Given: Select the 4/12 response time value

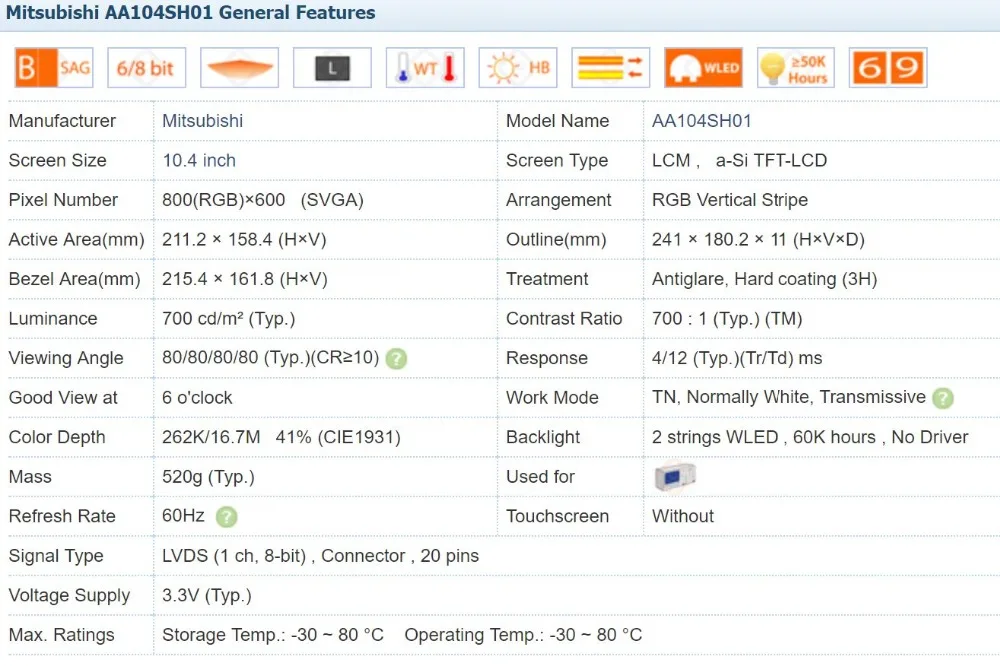Looking at the screenshot, I should [x=737, y=359].
